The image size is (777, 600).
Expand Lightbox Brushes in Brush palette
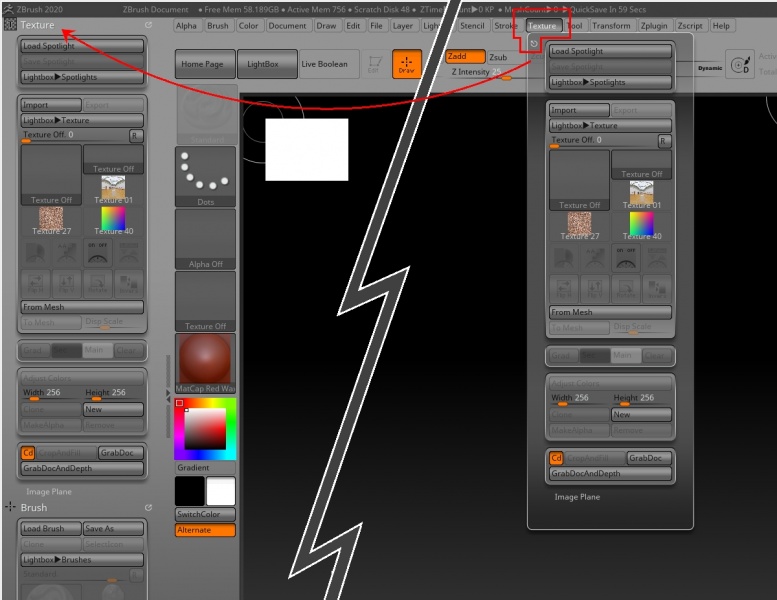click(x=82, y=559)
